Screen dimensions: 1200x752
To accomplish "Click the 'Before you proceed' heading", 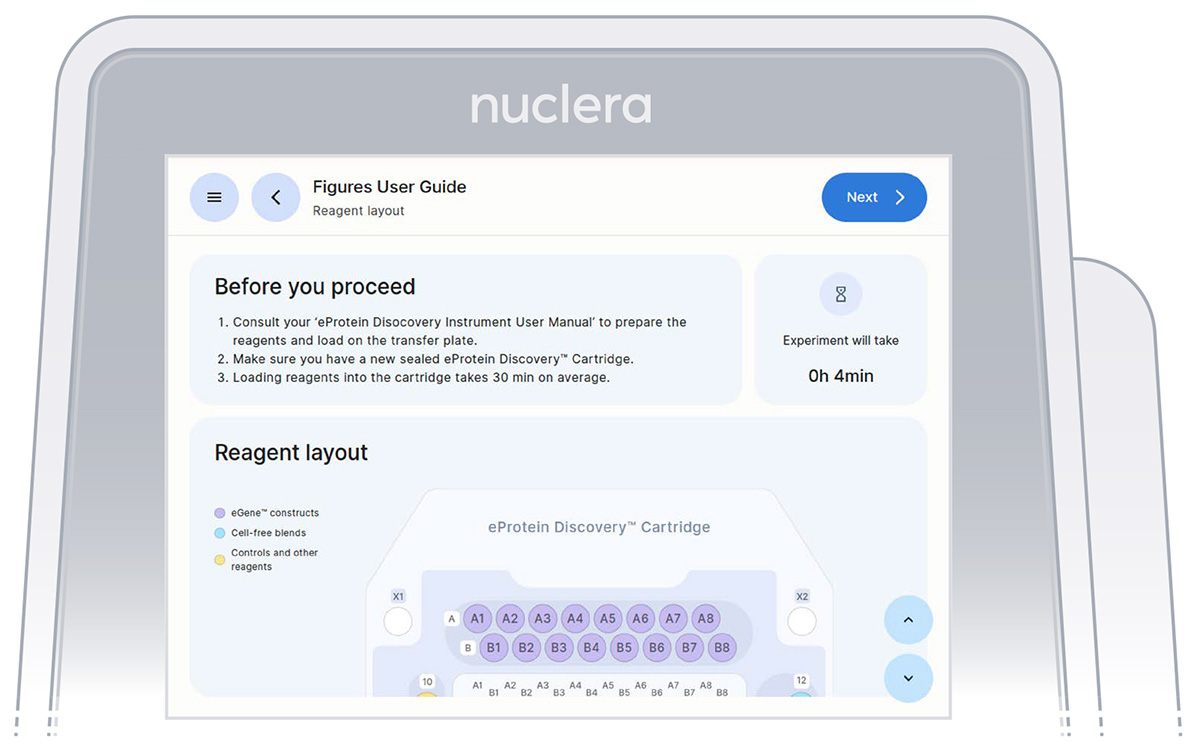I will tap(315, 287).
